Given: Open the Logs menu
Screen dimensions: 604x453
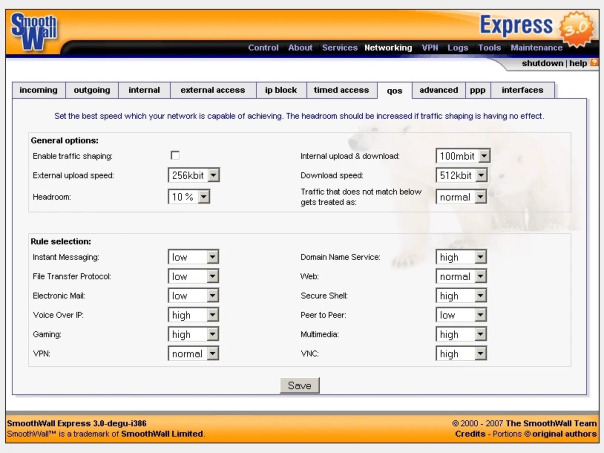Looking at the screenshot, I should coord(458,48).
